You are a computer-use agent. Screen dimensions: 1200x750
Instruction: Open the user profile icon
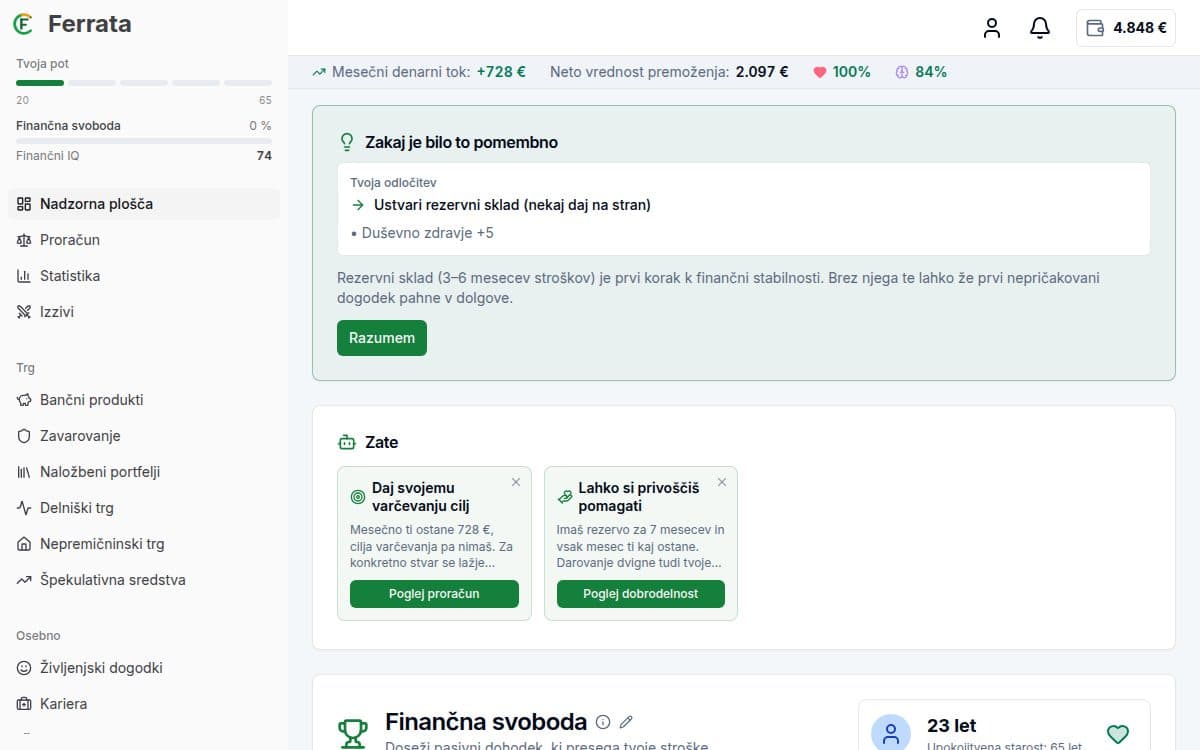coord(992,28)
